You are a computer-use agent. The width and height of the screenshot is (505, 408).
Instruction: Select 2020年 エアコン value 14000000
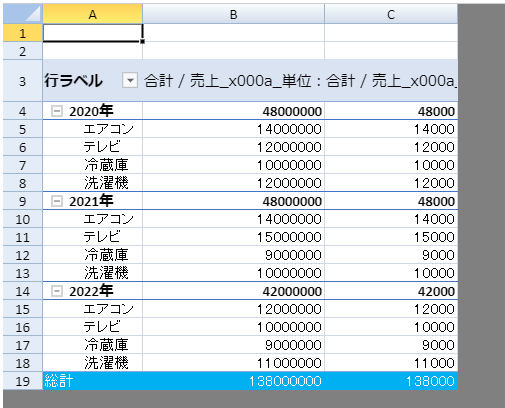point(233,129)
